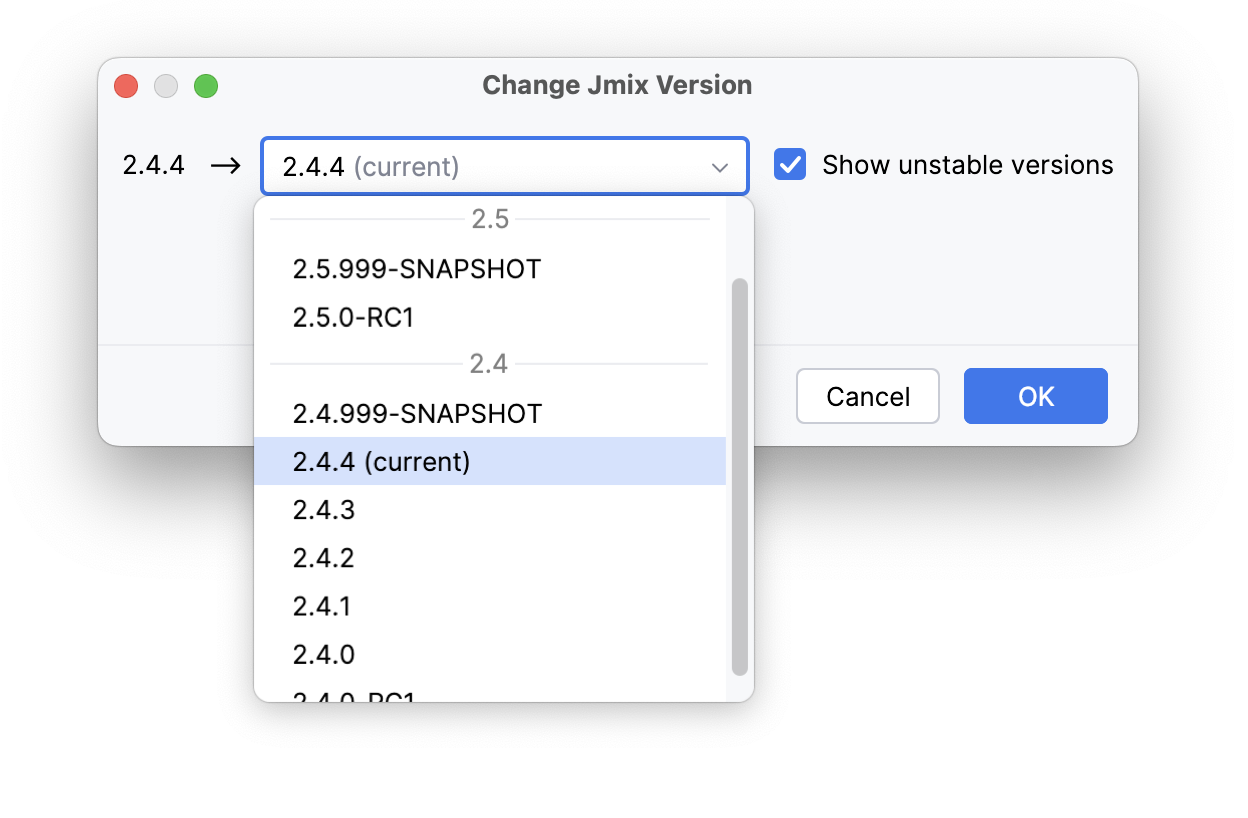This screenshot has width=1248, height=818.
Task: Choose version 2.4.2 in list
Action: 324,558
